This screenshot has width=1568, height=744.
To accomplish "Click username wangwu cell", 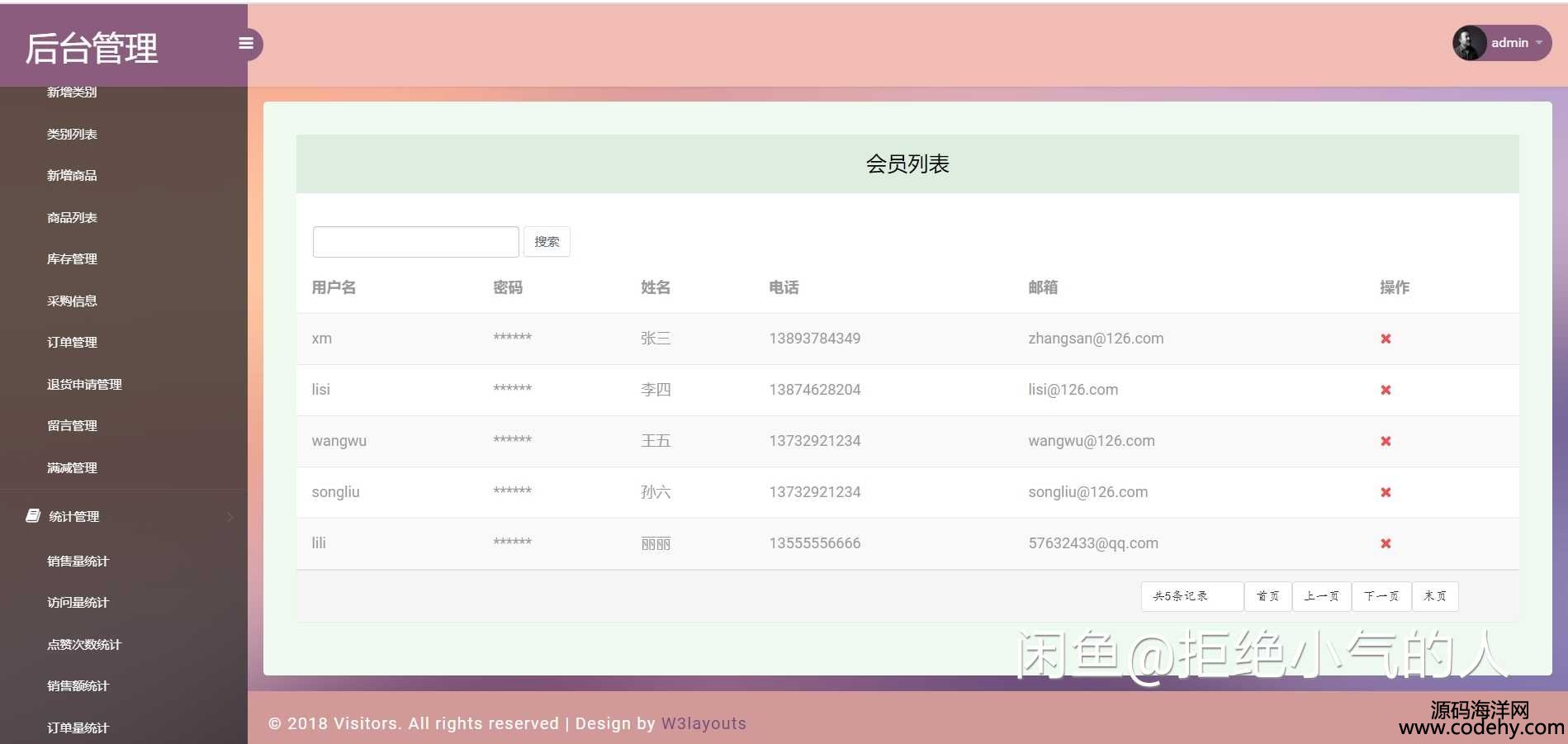I will [339, 441].
